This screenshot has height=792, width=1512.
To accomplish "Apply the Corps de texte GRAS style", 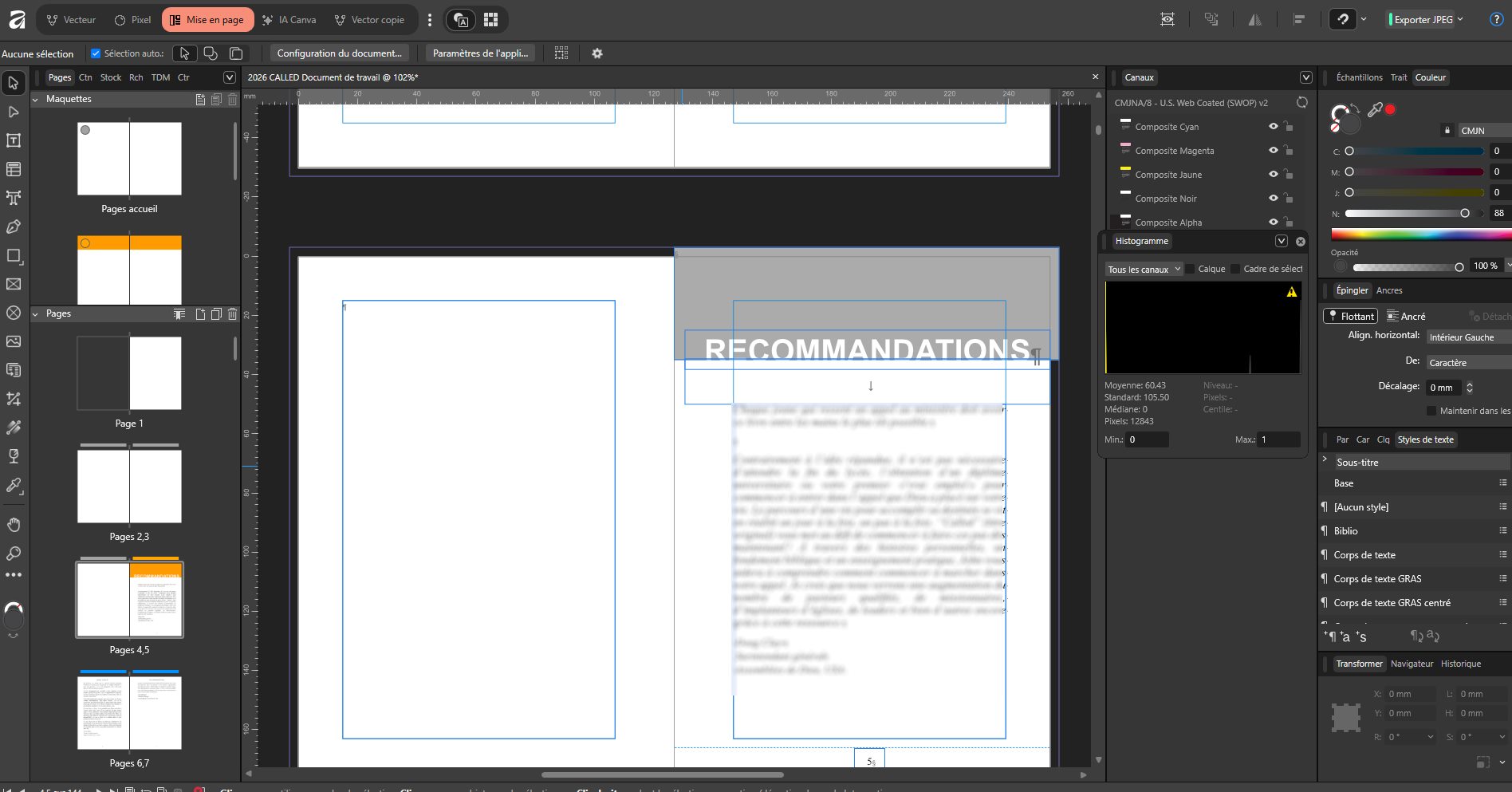I will [x=1377, y=579].
